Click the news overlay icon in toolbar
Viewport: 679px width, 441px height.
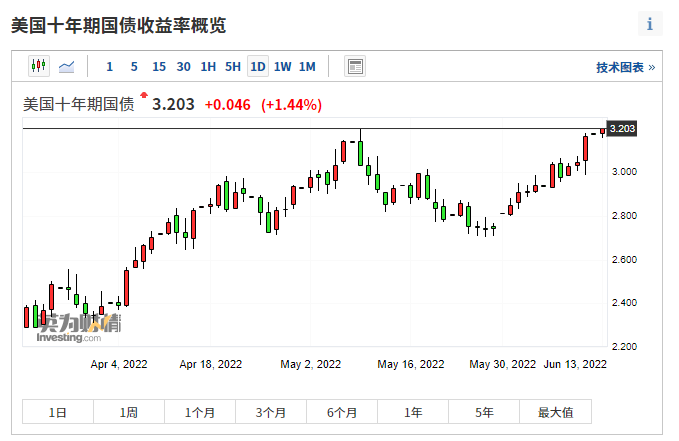pyautogui.click(x=355, y=67)
